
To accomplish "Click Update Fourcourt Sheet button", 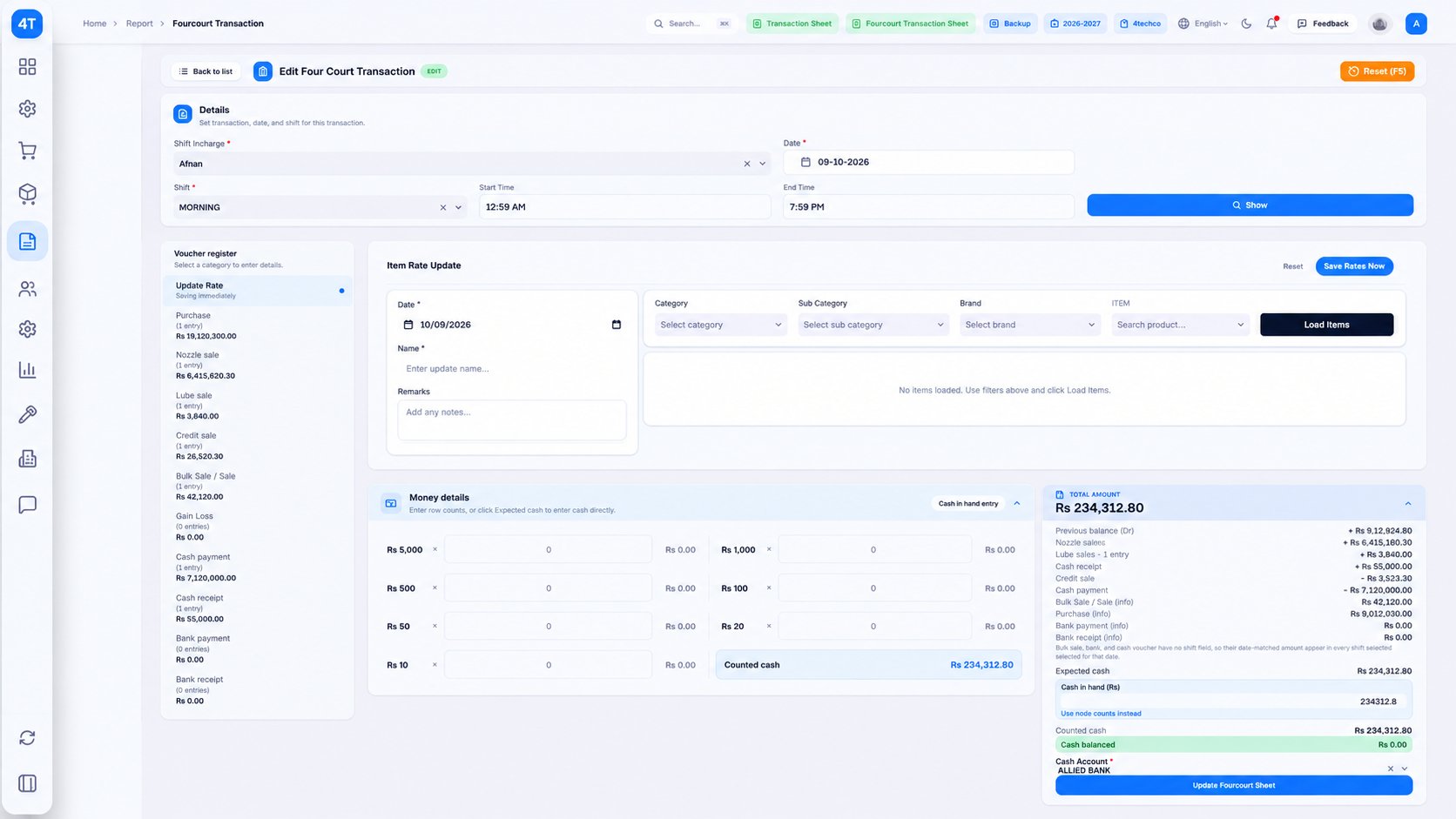I will tap(1234, 785).
